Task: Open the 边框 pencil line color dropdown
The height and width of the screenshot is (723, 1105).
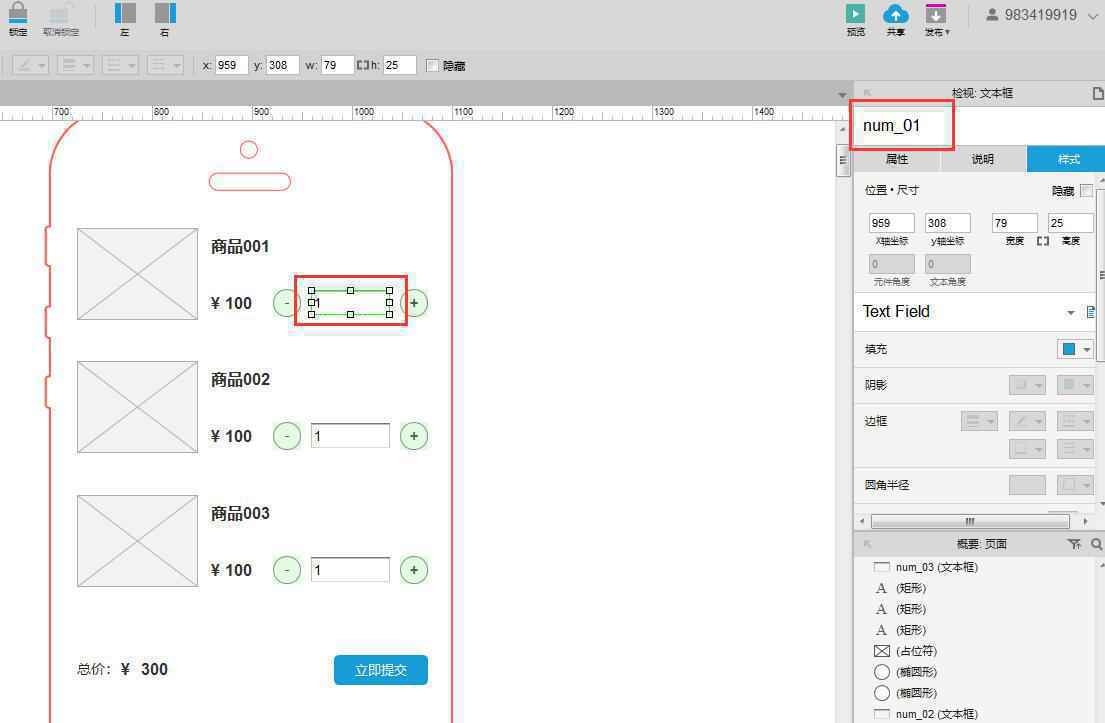Action: pyautogui.click(x=1027, y=421)
